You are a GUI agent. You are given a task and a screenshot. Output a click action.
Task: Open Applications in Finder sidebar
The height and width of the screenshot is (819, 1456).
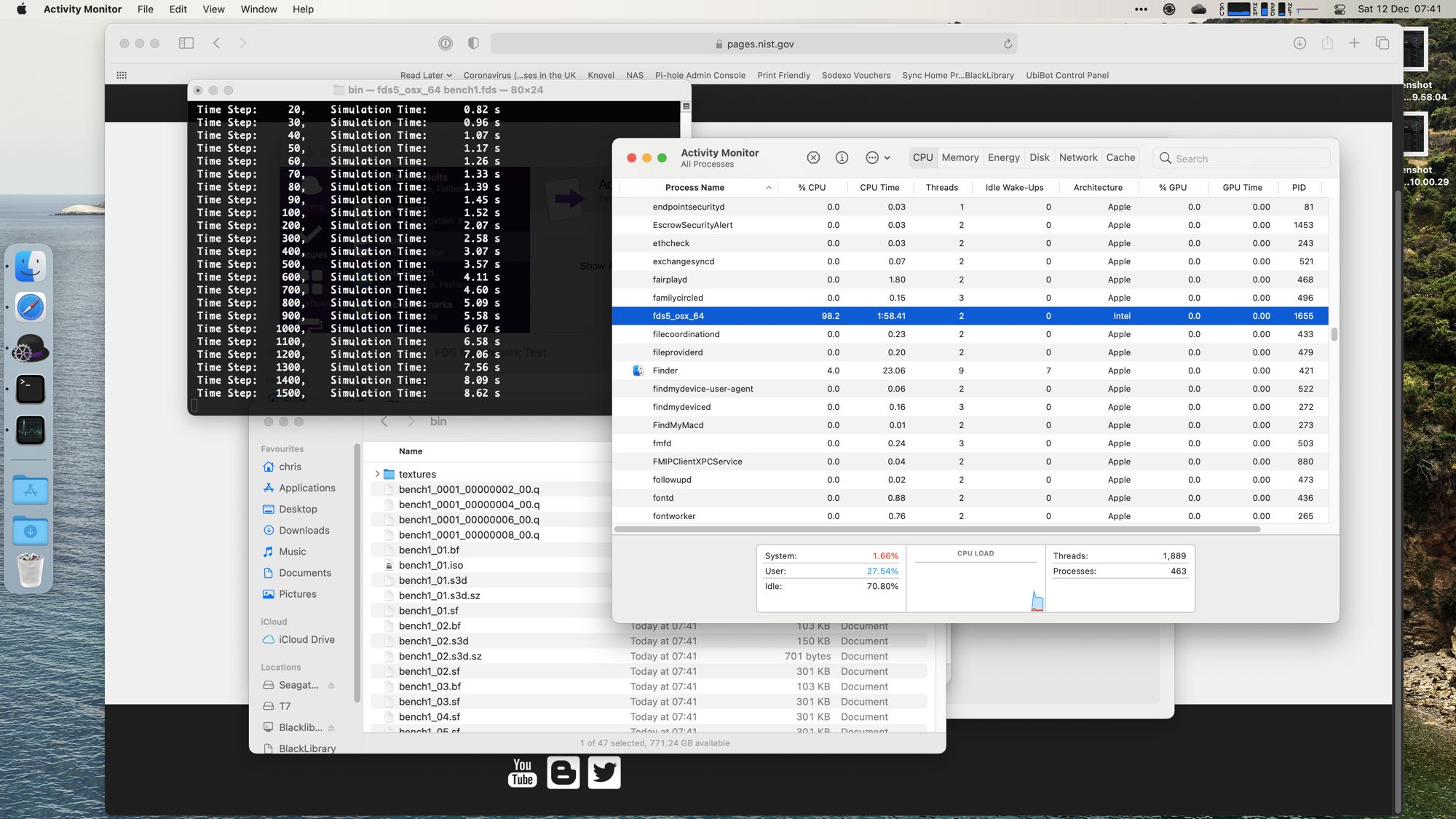tap(306, 488)
